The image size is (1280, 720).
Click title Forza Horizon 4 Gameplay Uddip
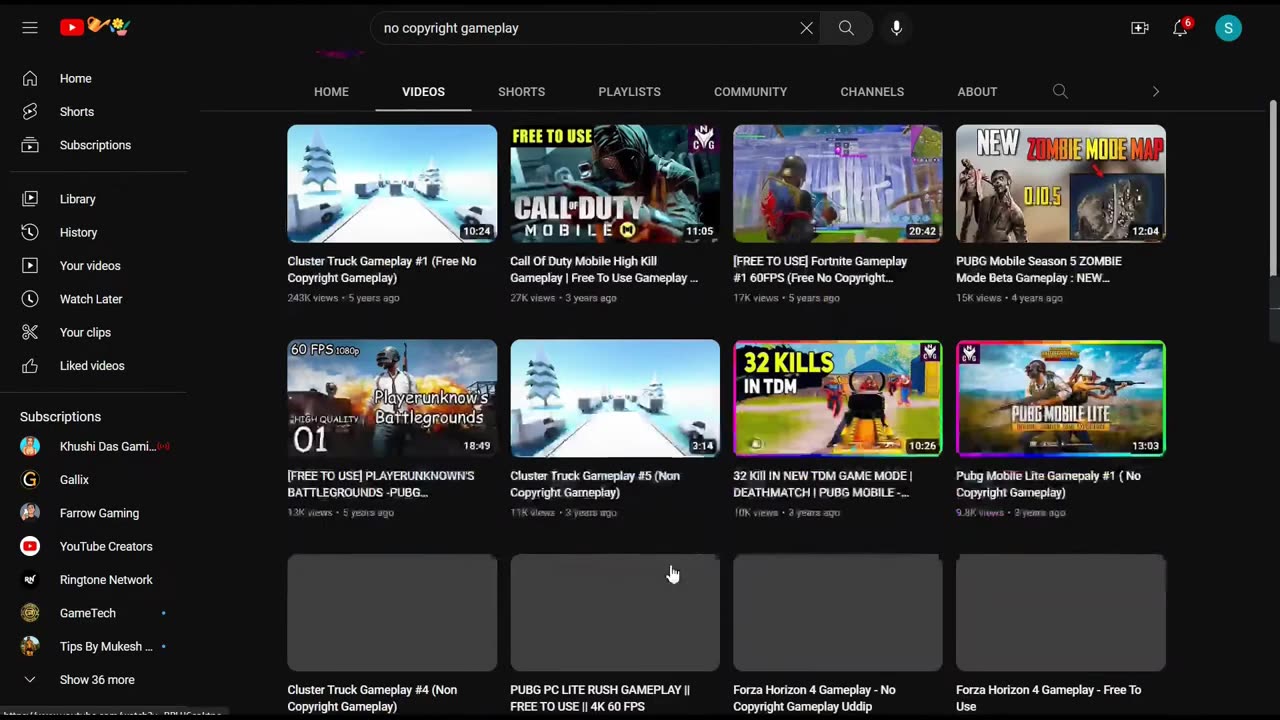click(814, 698)
